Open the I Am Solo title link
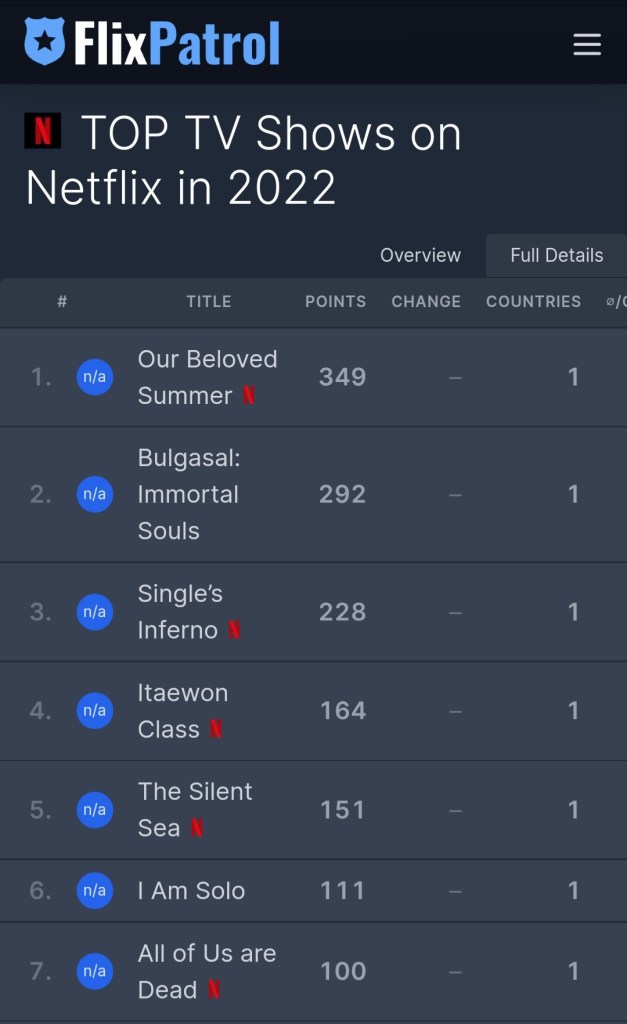Image resolution: width=627 pixels, height=1024 pixels. pos(191,891)
